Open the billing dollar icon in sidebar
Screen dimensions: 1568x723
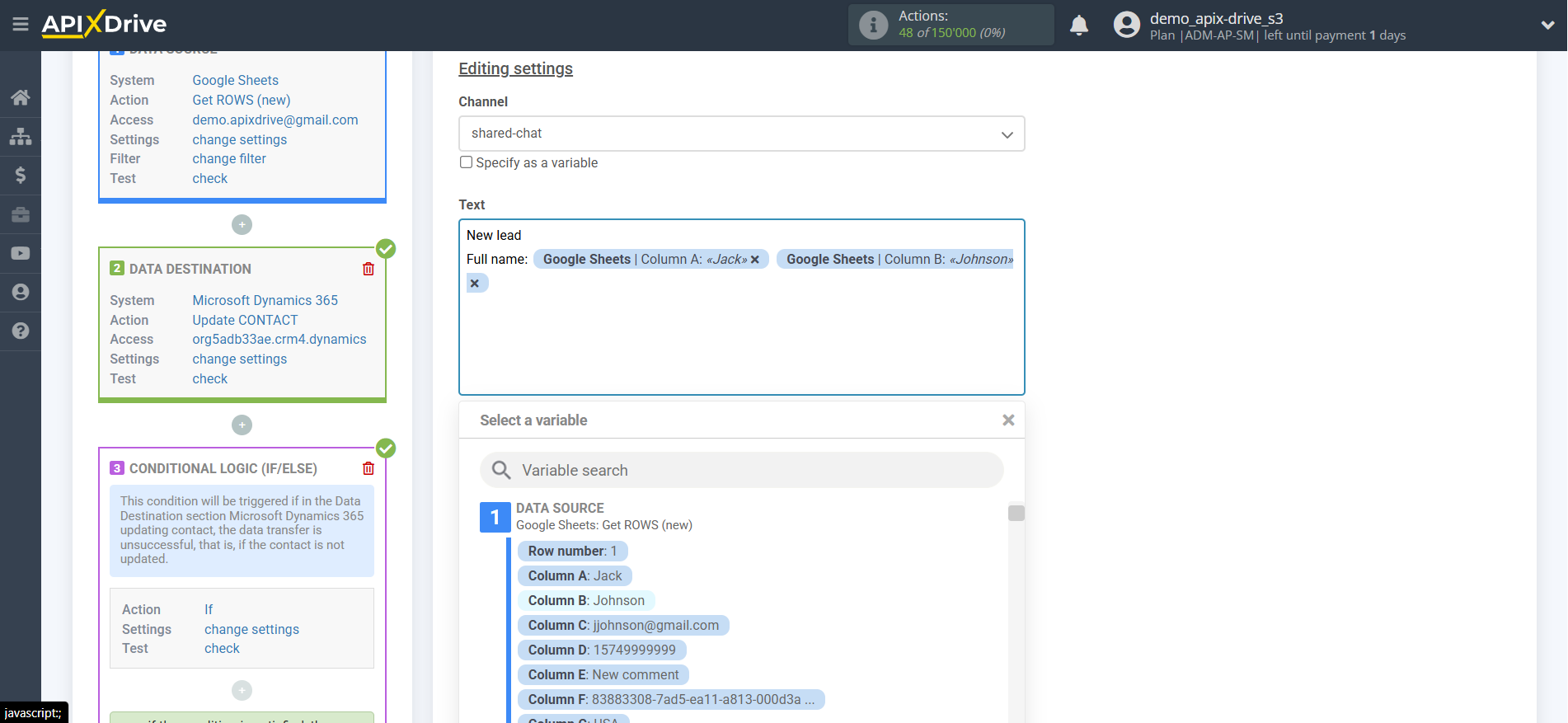[21, 175]
